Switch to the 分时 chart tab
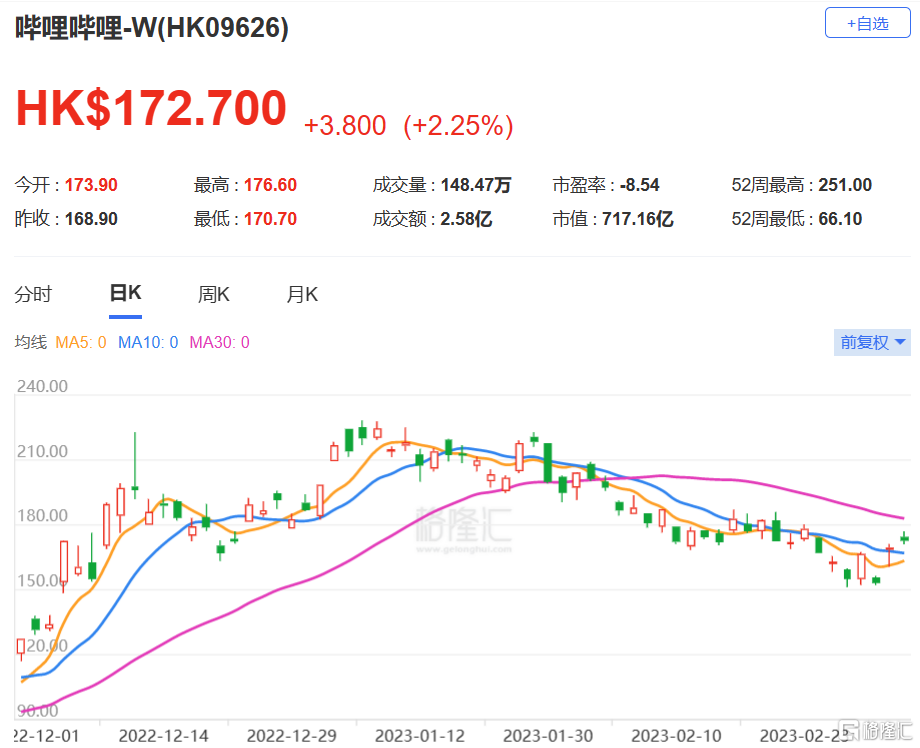Image resolution: width=920 pixels, height=748 pixels. (x=33, y=294)
